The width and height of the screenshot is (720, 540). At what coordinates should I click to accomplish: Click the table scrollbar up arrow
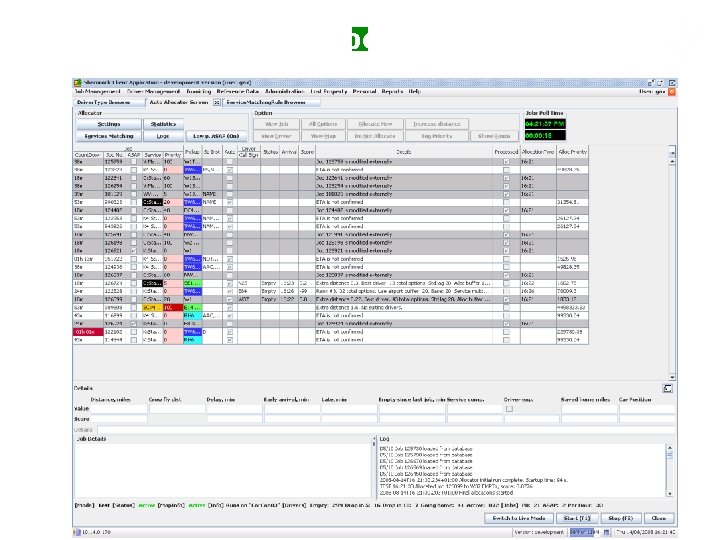coord(672,162)
